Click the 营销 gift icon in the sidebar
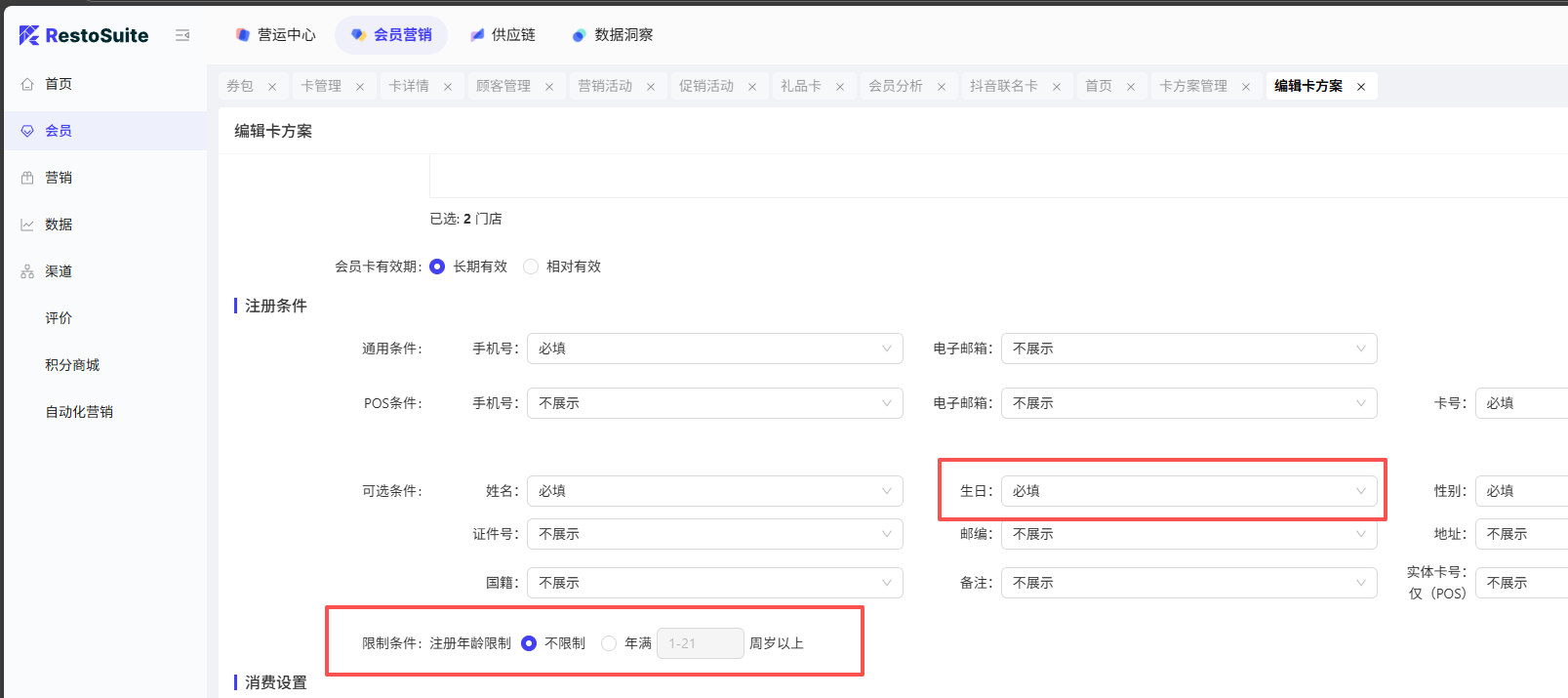This screenshot has width=1568, height=698. point(27,178)
